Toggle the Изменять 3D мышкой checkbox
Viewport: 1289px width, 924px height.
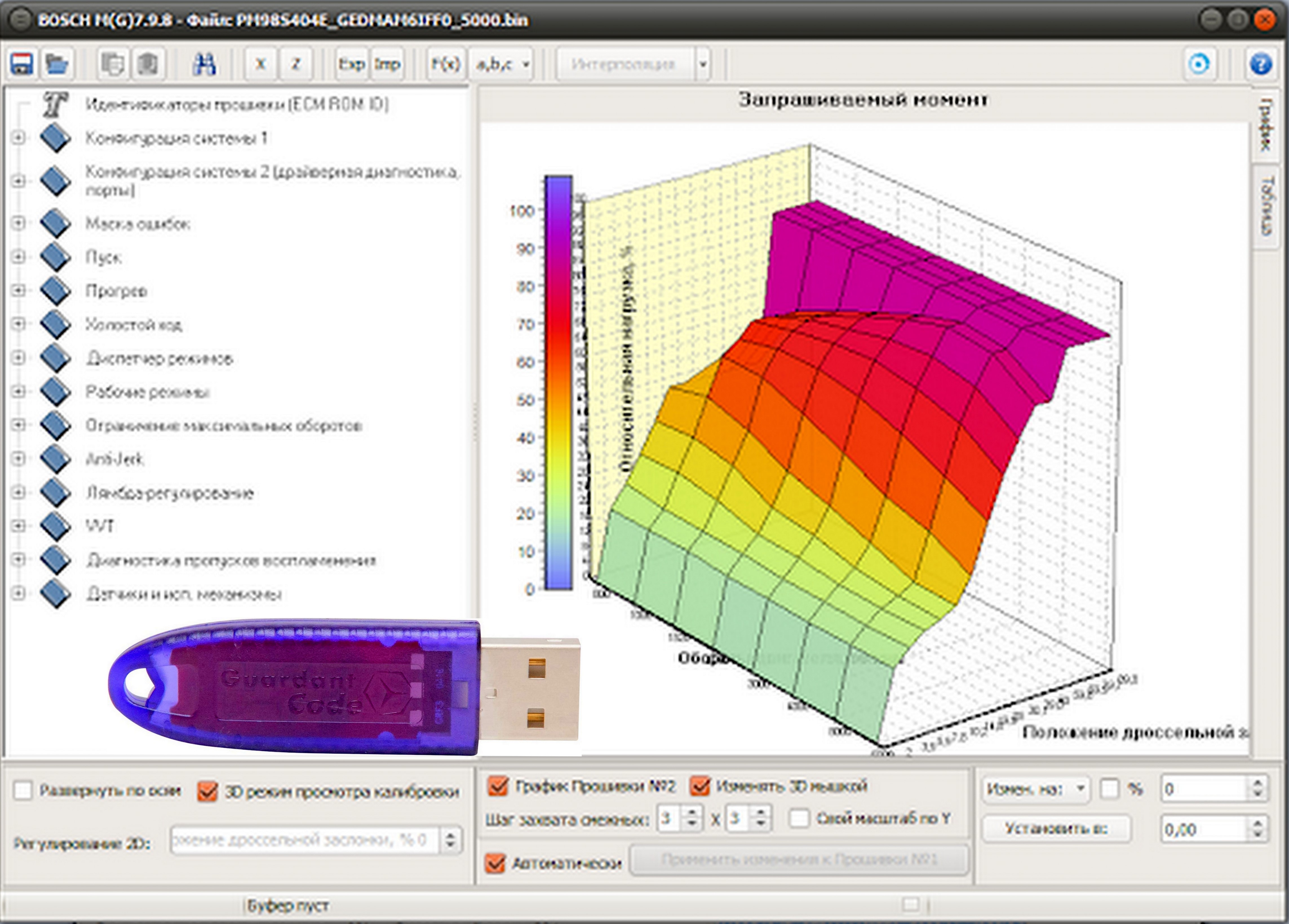[x=700, y=787]
